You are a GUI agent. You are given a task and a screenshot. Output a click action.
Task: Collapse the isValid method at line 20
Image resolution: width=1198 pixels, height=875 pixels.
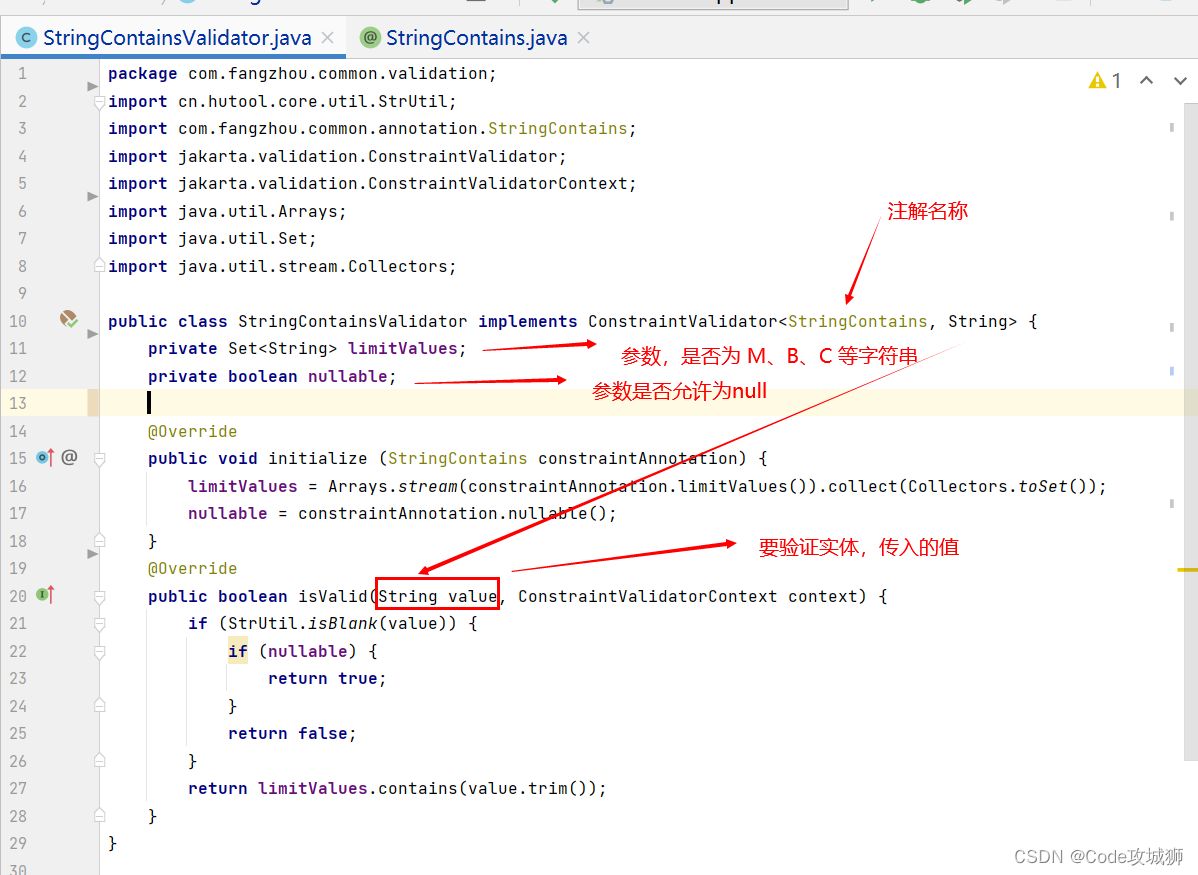(x=99, y=596)
